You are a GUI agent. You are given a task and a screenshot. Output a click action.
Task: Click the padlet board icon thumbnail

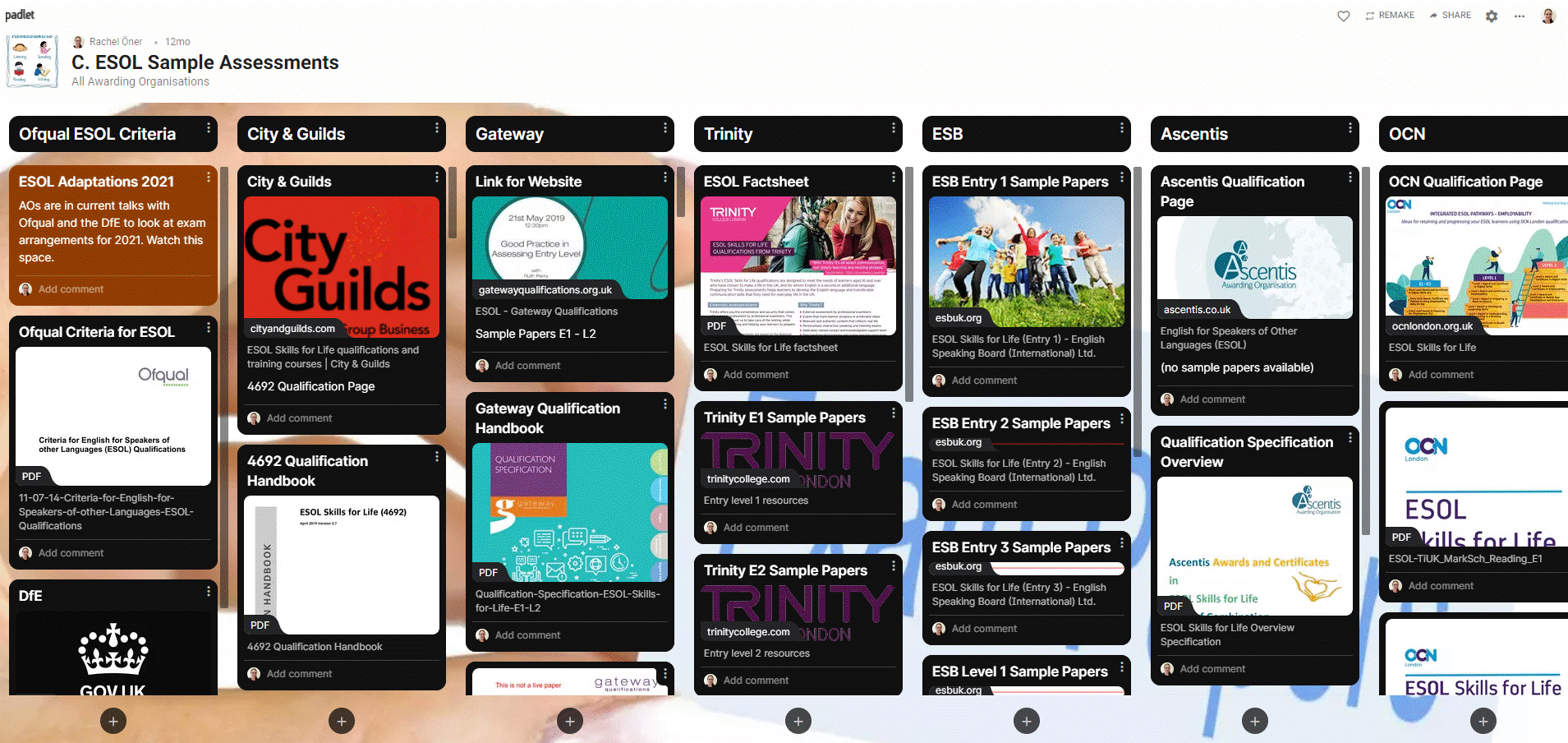click(x=31, y=62)
